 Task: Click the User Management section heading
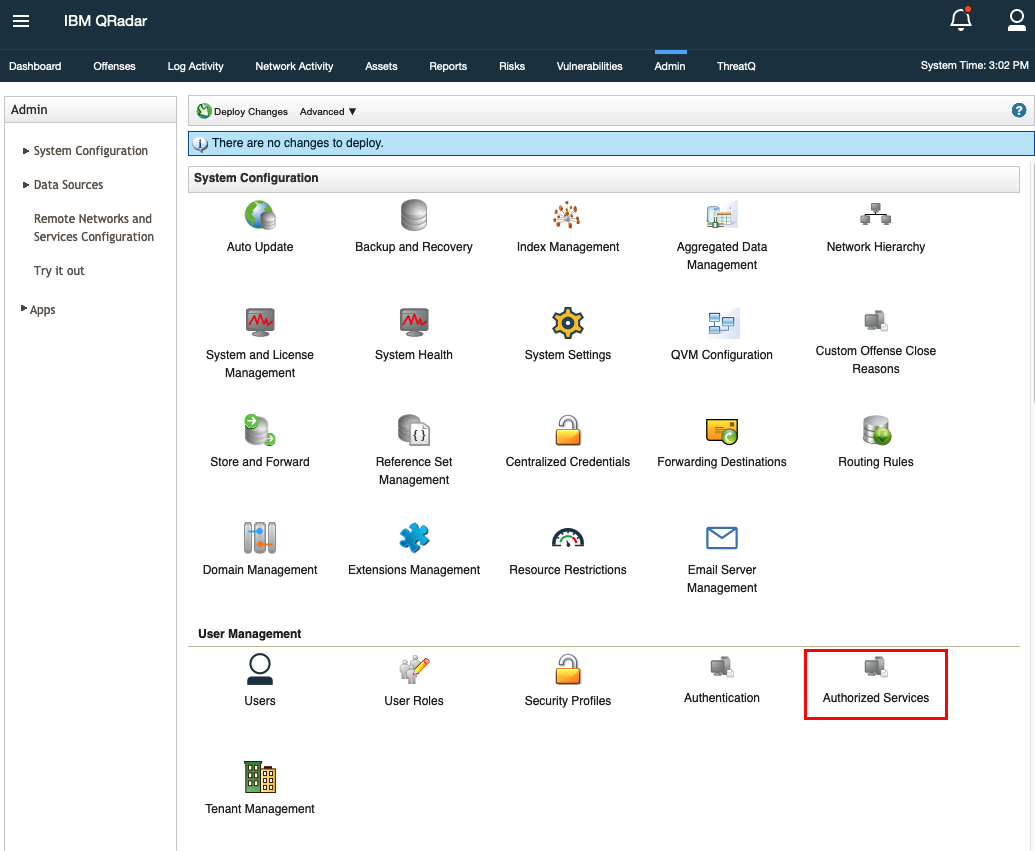[x=250, y=634]
